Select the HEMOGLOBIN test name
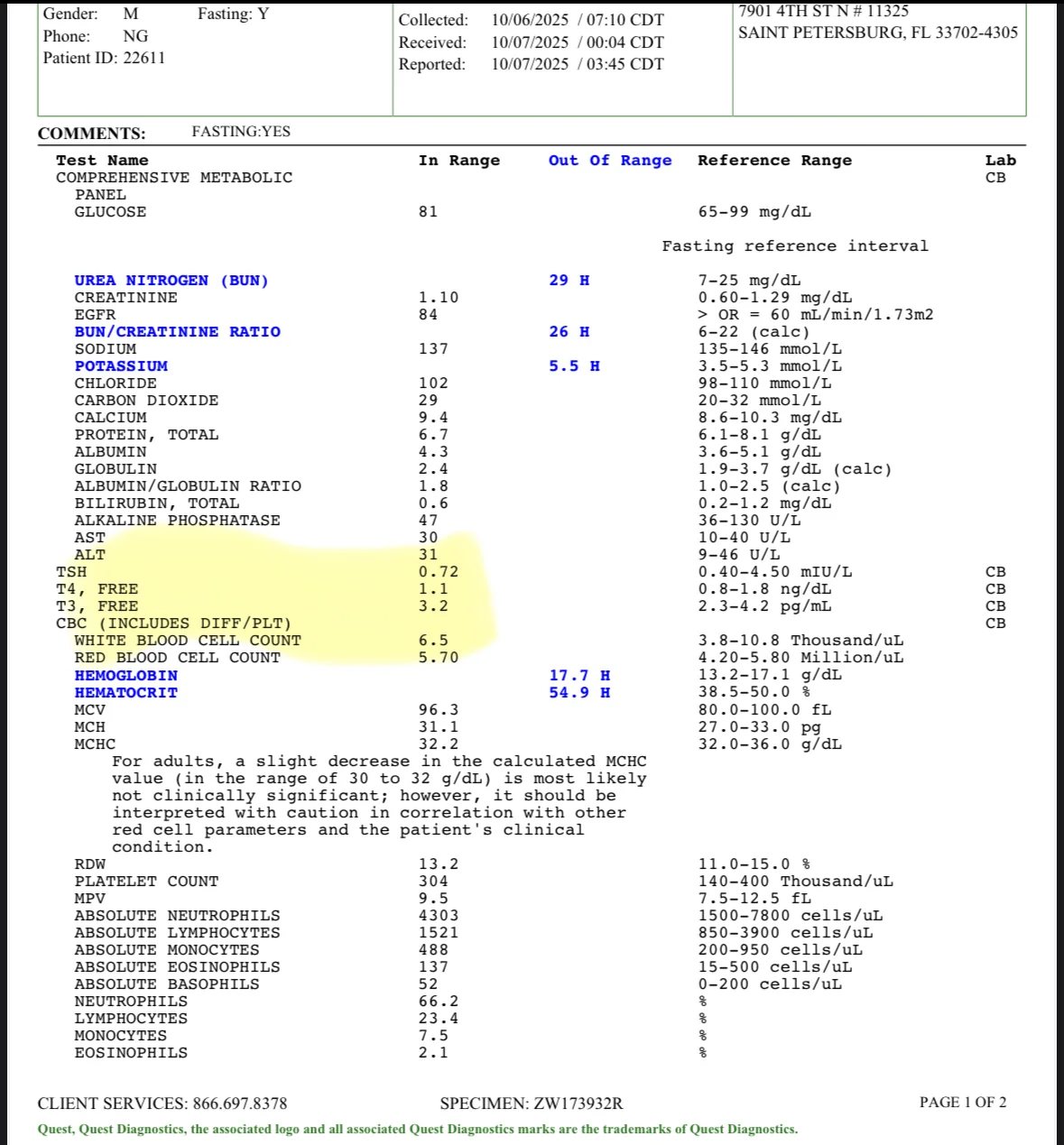This screenshot has width=1064, height=1145. [125, 676]
